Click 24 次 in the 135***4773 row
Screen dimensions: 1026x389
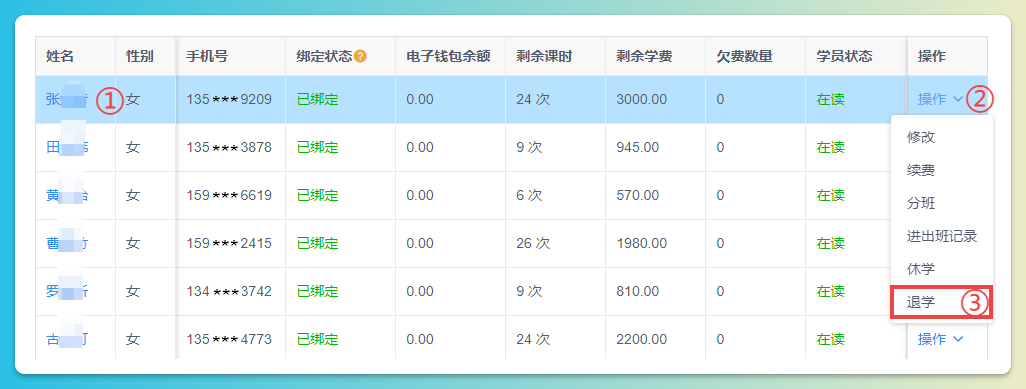[533, 339]
